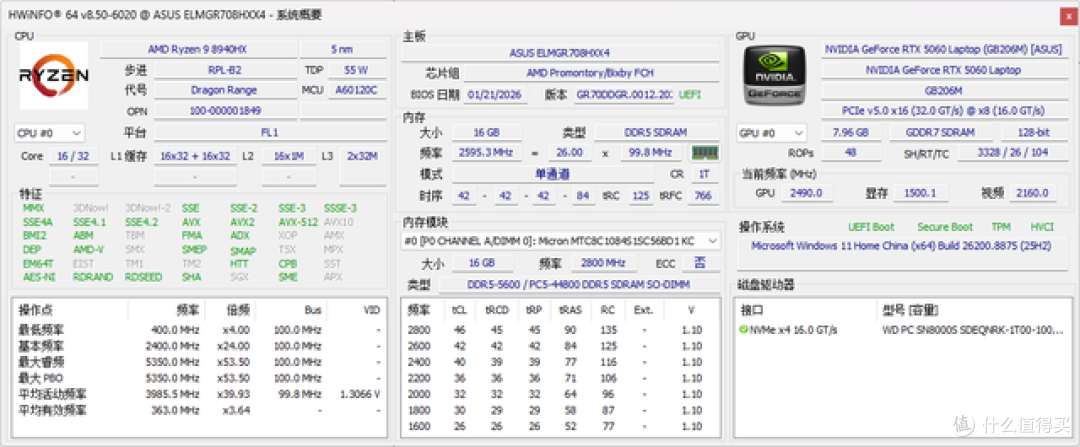This screenshot has width=1080, height=447.
Task: Click the AMD Promontory/Bixby FCH chipset field
Action: (x=590, y=72)
